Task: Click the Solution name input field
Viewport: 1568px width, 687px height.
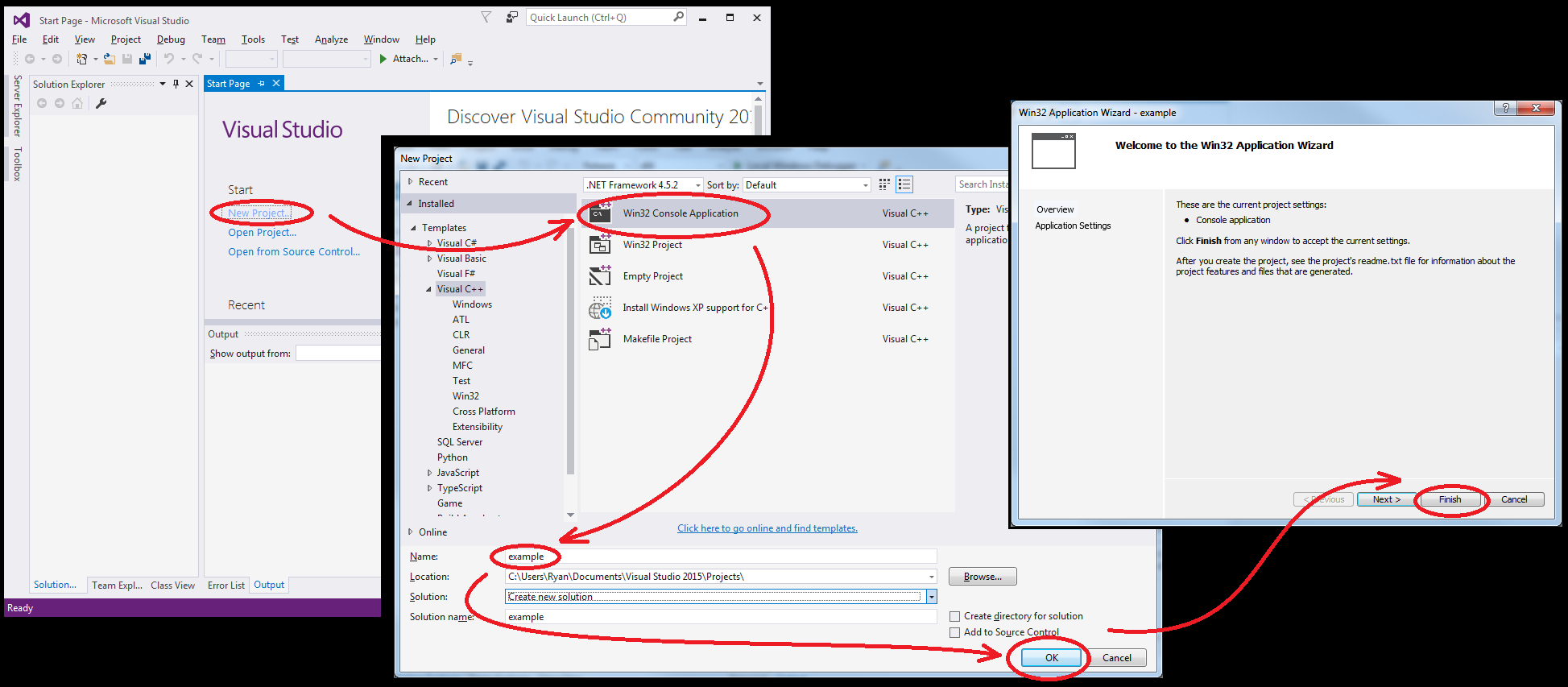Action: click(721, 617)
